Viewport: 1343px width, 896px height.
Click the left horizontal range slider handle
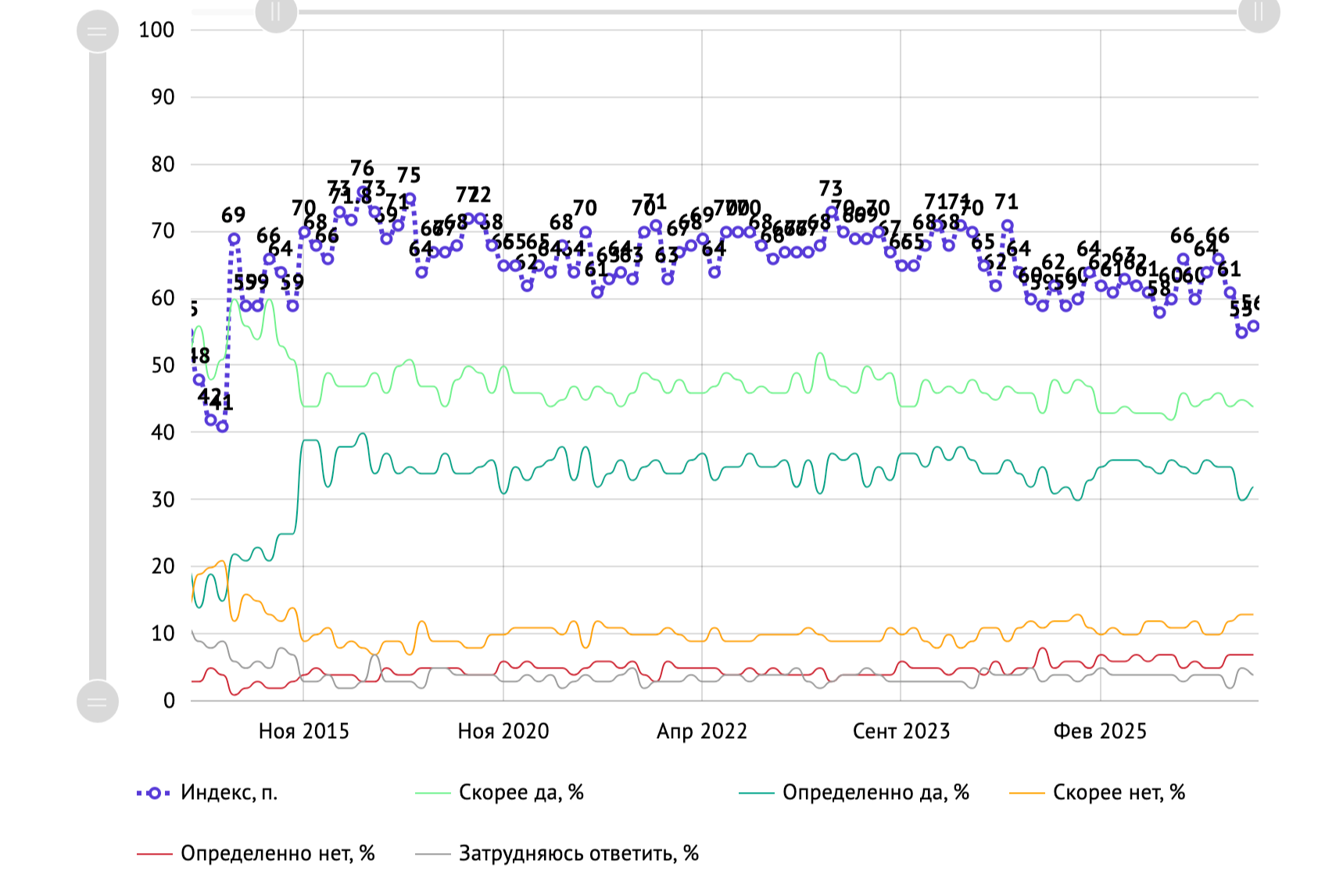point(276,12)
